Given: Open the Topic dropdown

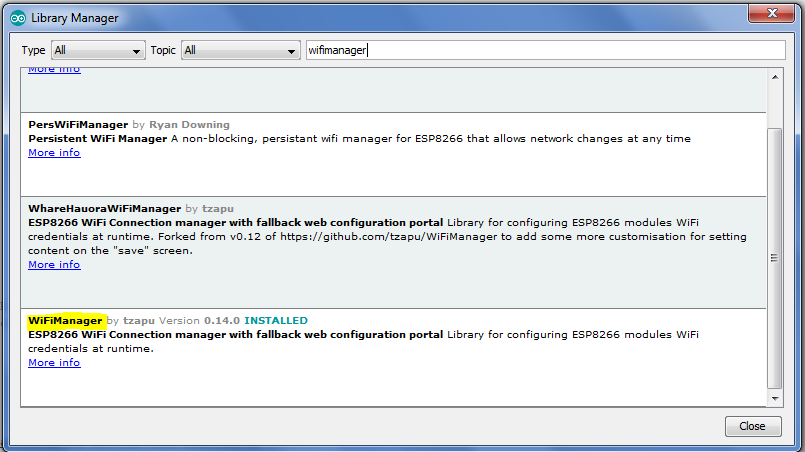Looking at the screenshot, I should click(x=240, y=50).
